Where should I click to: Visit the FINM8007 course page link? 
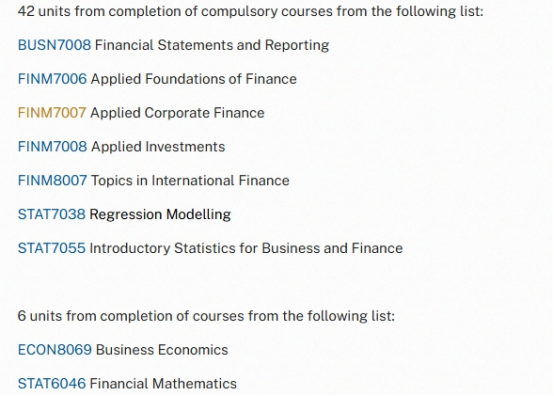(x=52, y=181)
